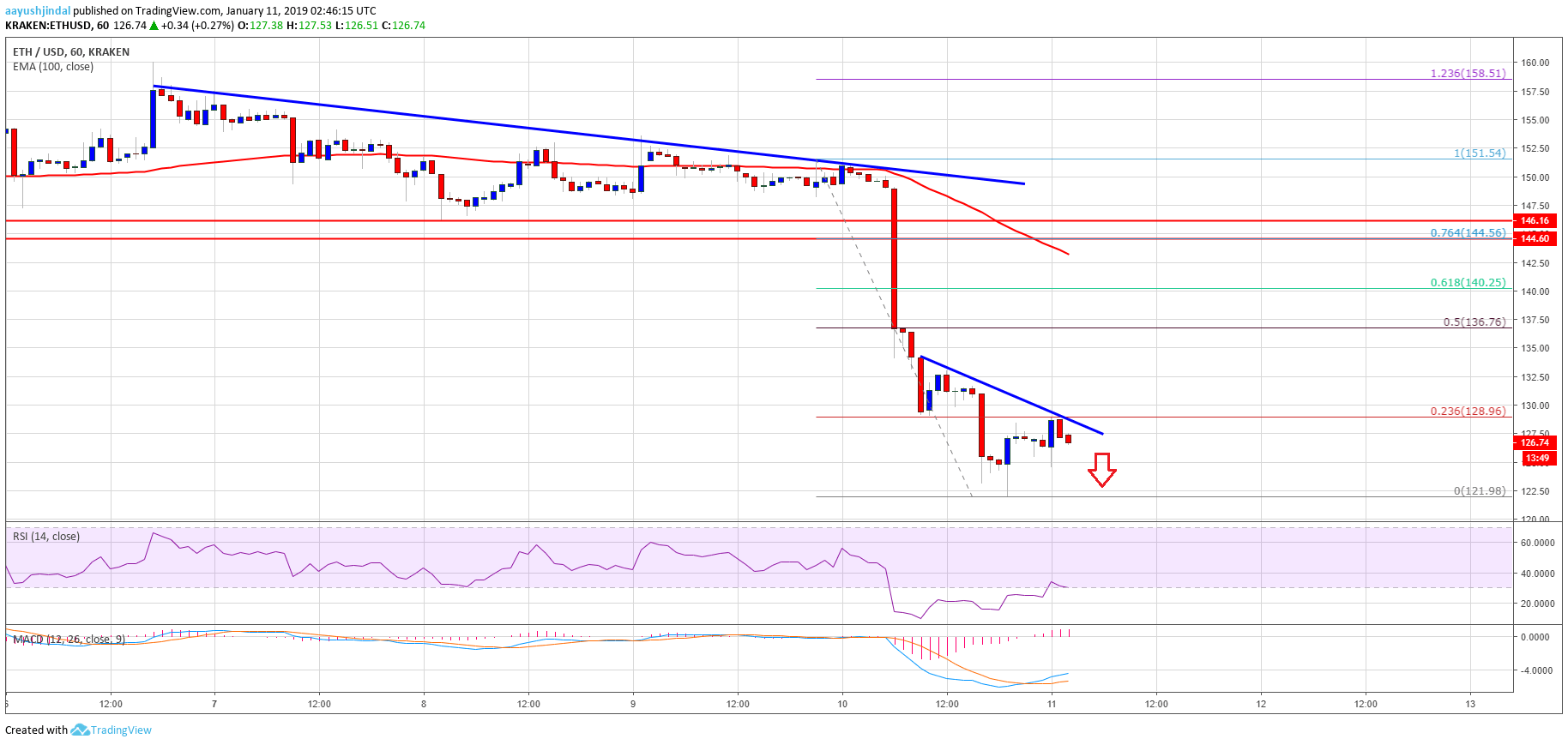The image size is (1568, 745).
Task: Click the date 9 on time axis
Action: pyautogui.click(x=633, y=704)
